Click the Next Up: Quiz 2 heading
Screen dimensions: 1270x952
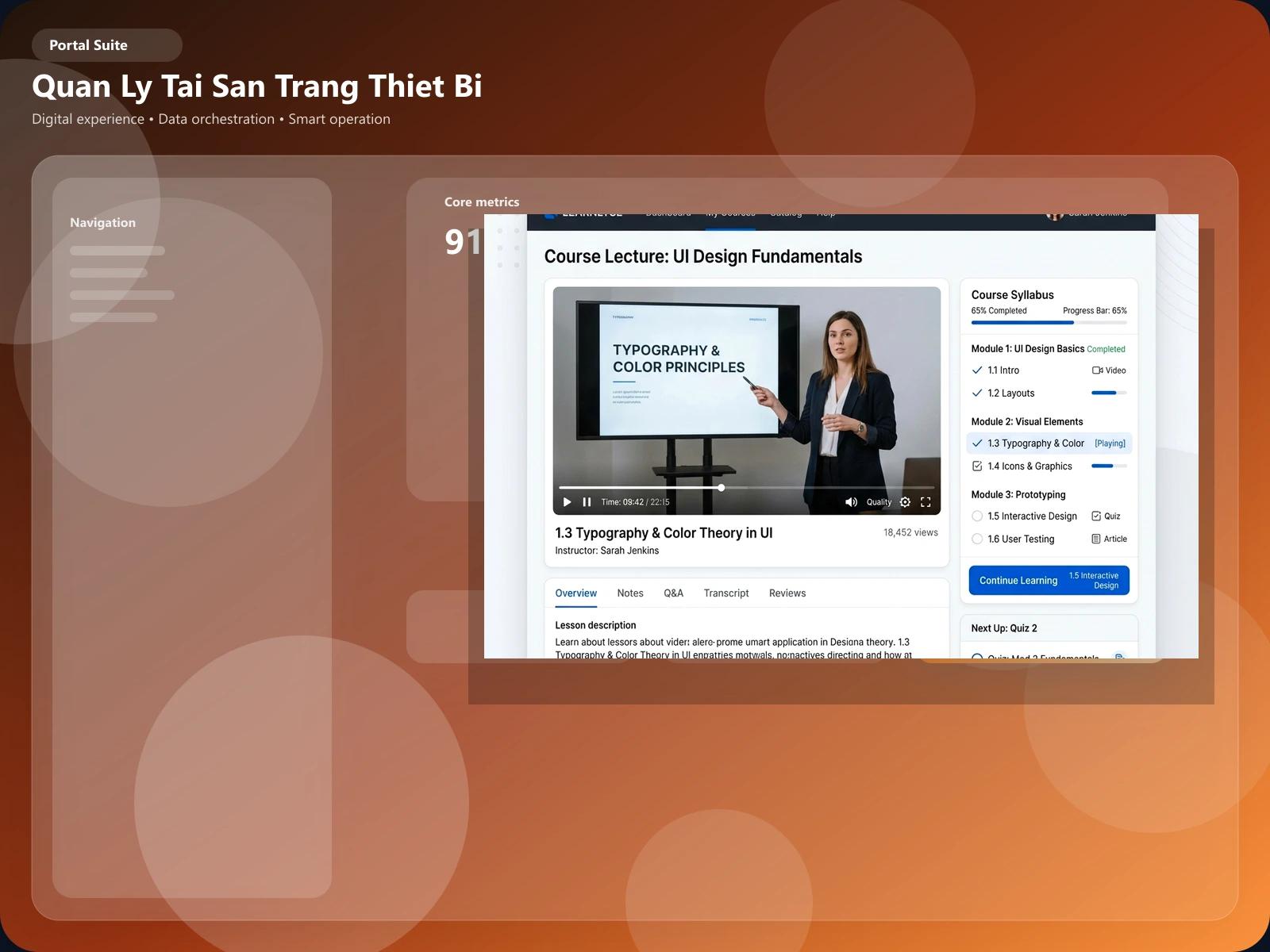pyautogui.click(x=1004, y=628)
